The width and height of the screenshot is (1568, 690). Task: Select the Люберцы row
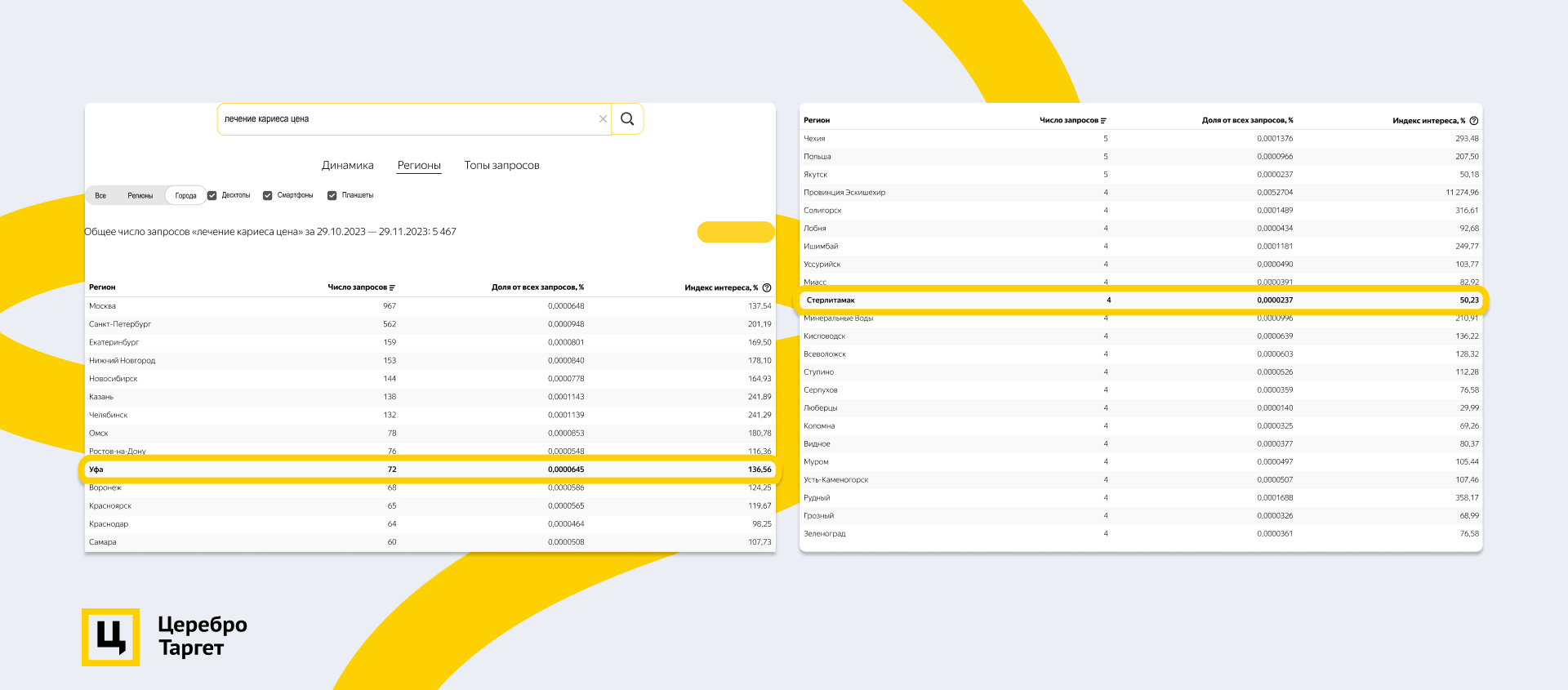(x=1141, y=408)
